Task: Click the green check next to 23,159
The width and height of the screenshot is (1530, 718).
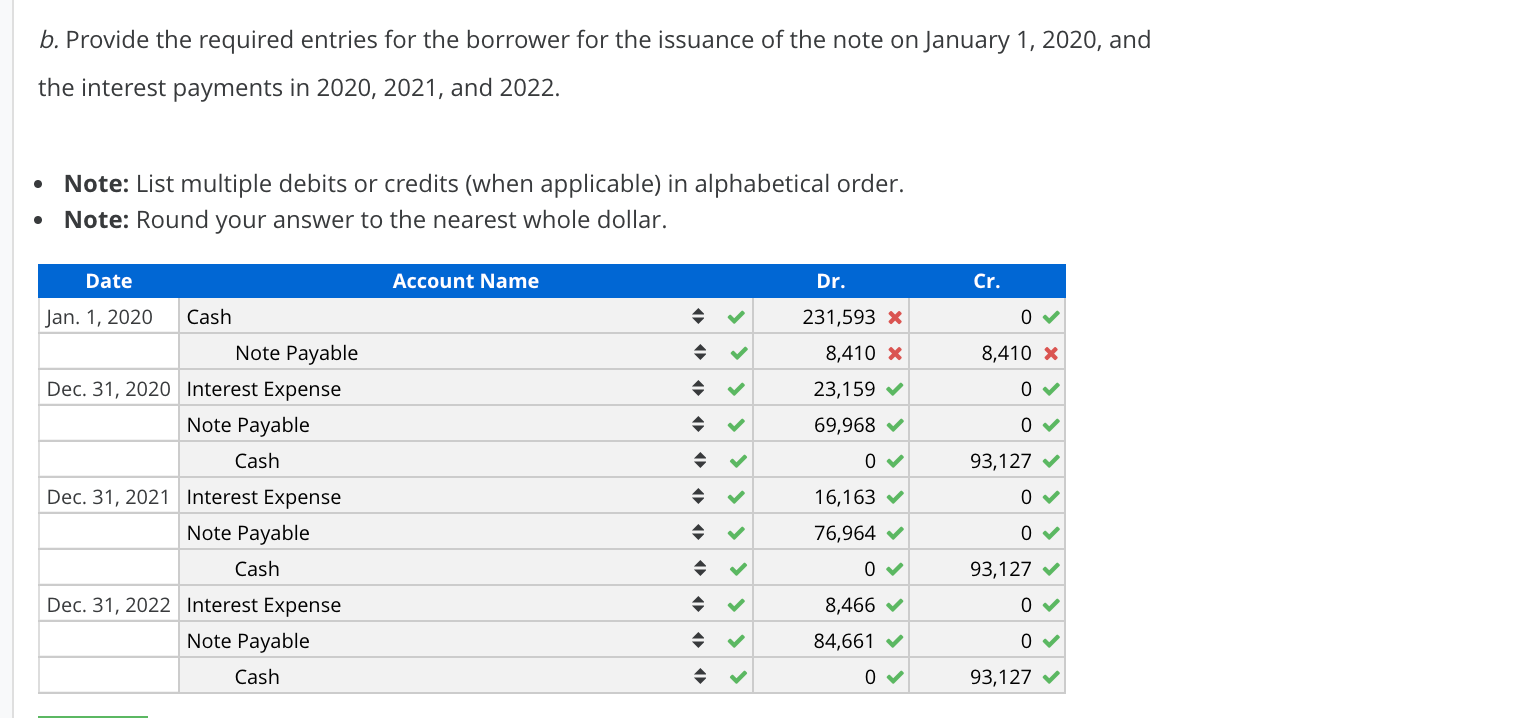Action: click(896, 390)
